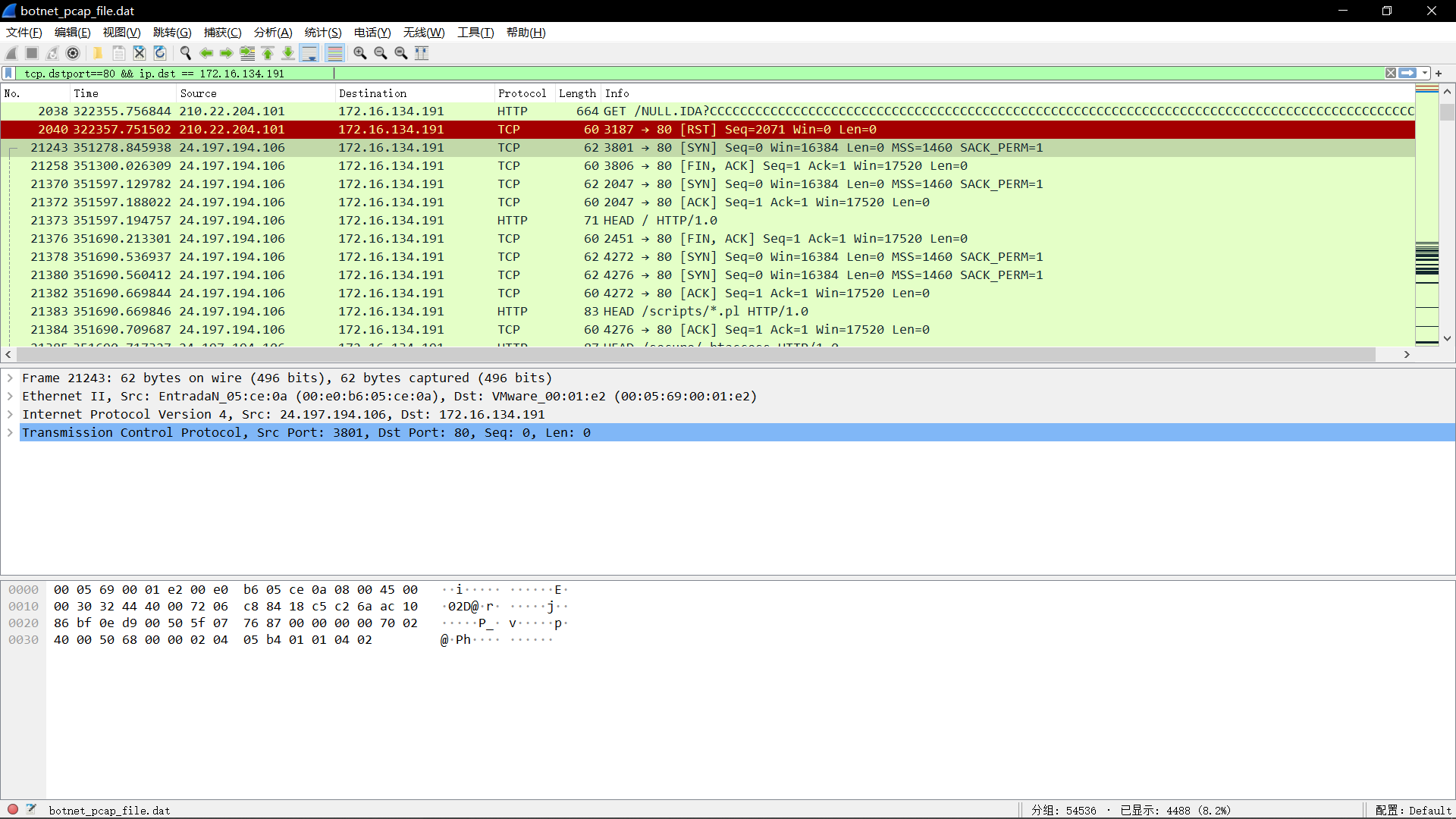Expand the Ethernet II details row

pos(10,396)
